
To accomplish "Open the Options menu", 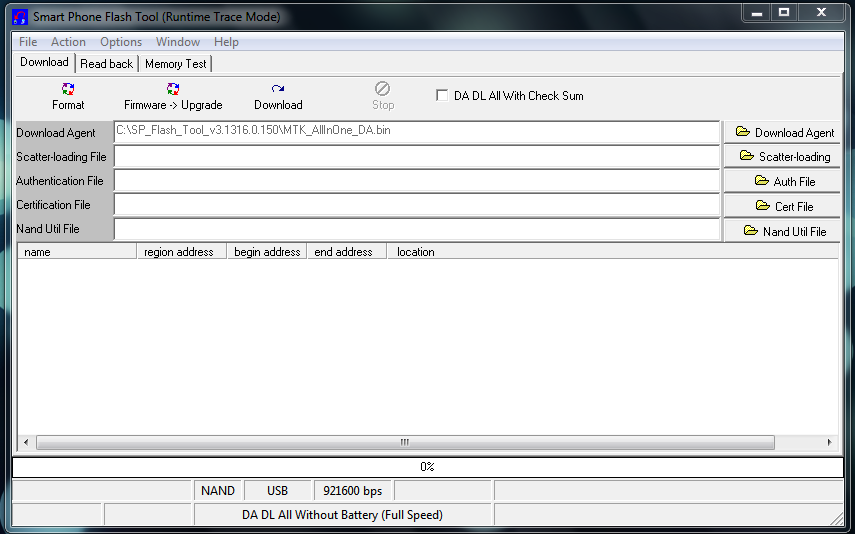I will click(121, 42).
